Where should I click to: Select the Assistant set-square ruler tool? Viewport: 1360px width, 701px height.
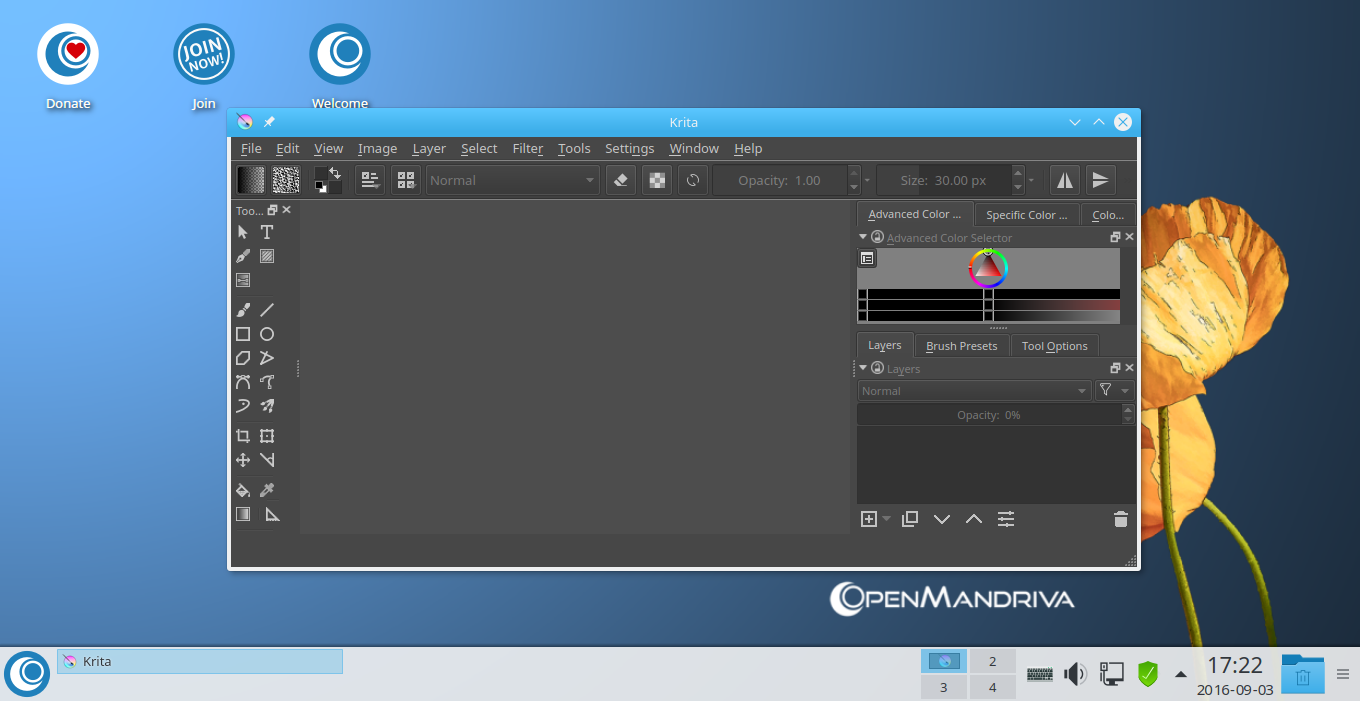272,514
